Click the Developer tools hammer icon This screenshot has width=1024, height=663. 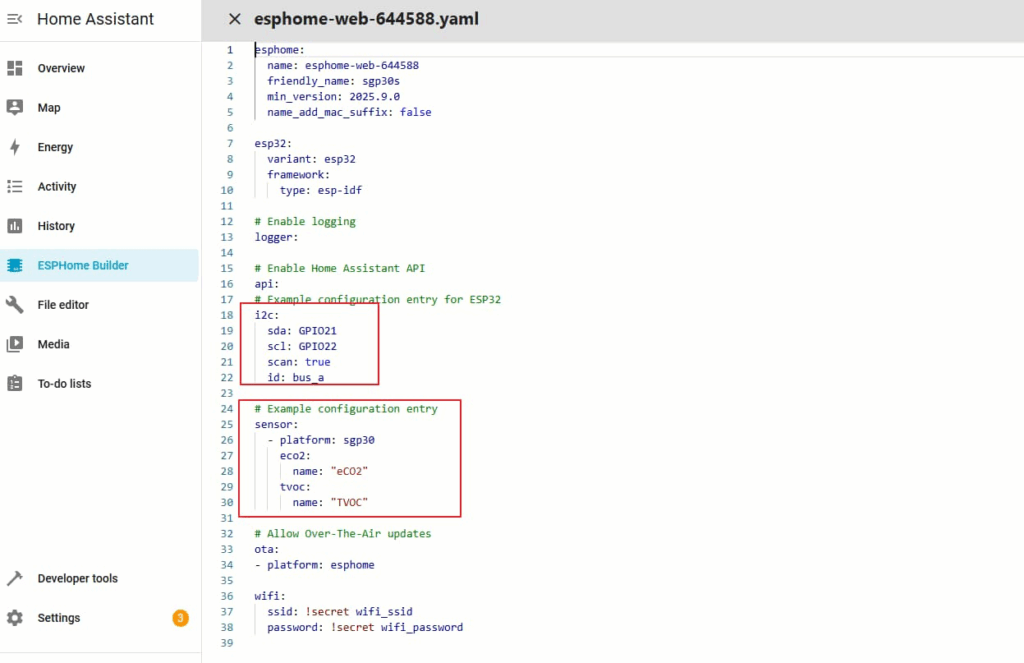coord(15,579)
